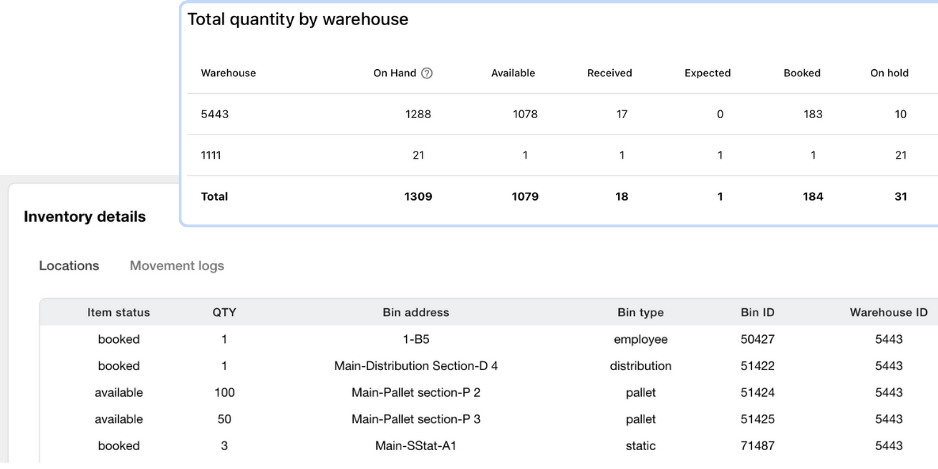Click Main-SStat-A1 bin address row

416,446
